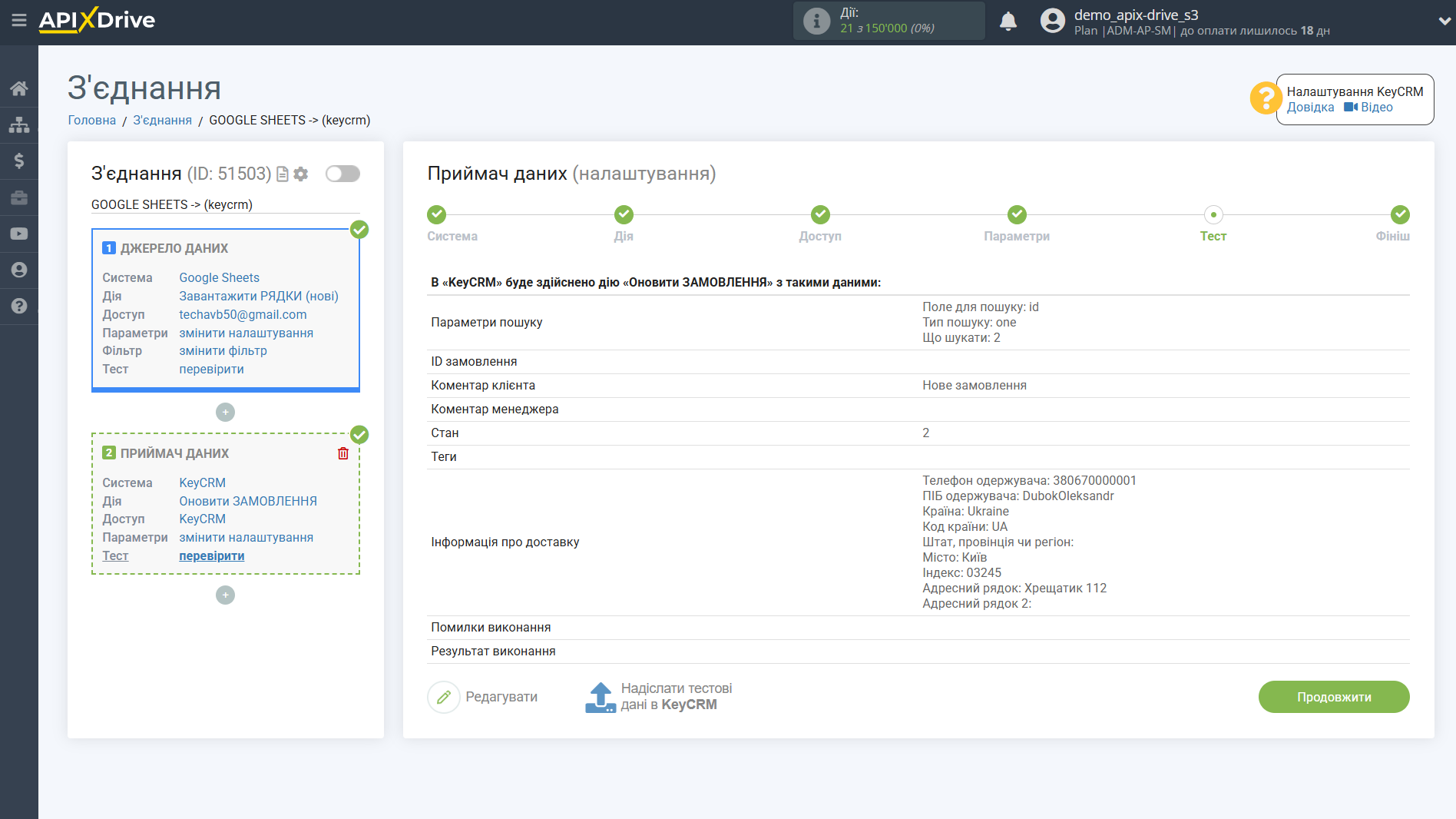Open the Відео help link
Screen dimensions: 1456x819
pyautogui.click(x=1368, y=108)
